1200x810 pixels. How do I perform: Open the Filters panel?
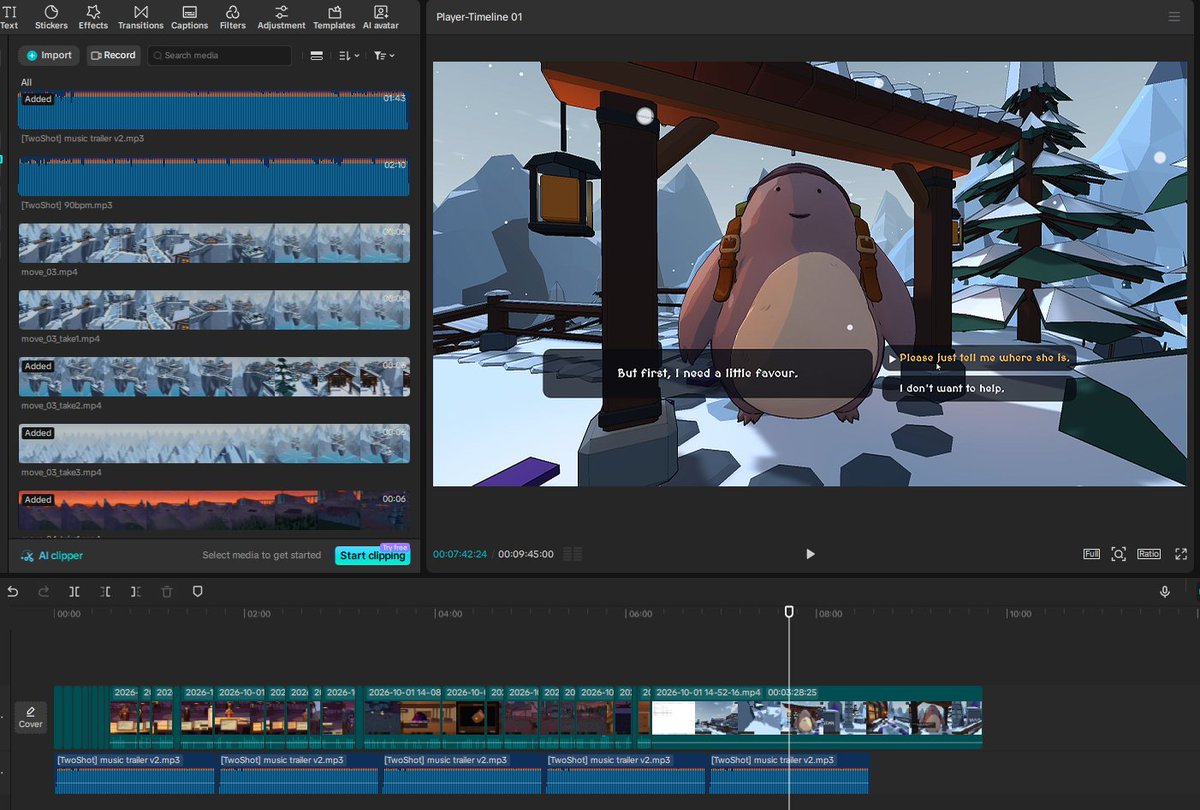(x=233, y=16)
